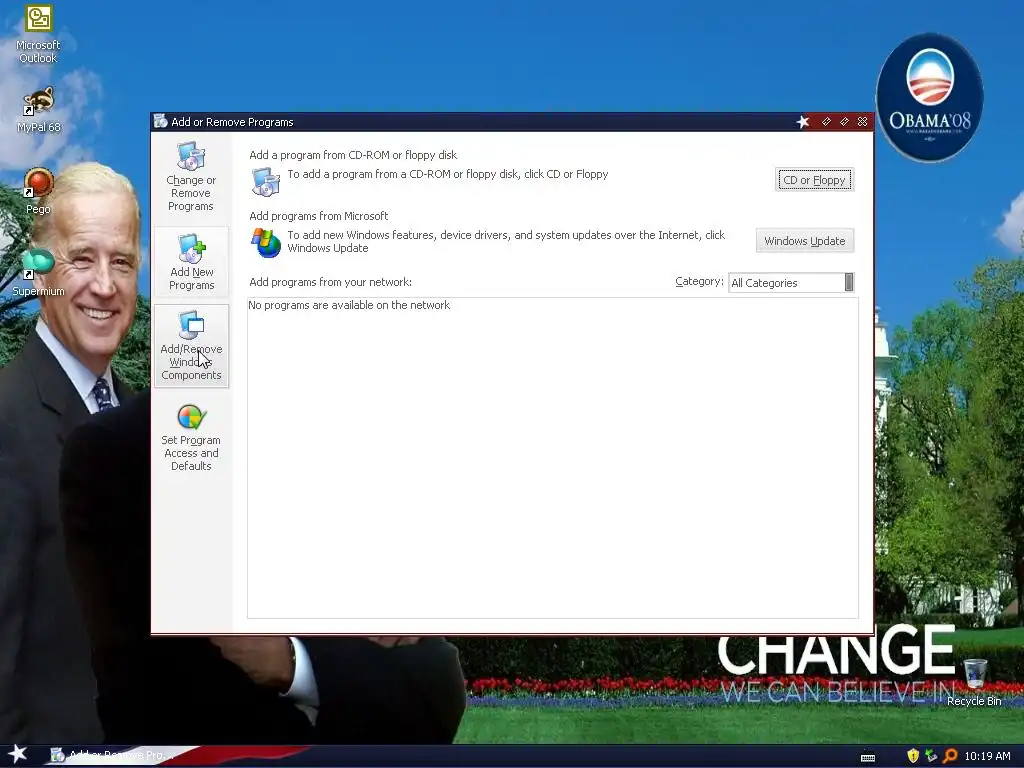This screenshot has width=1024, height=768.
Task: Click the orange magnifier tray icon
Action: click(x=950, y=756)
